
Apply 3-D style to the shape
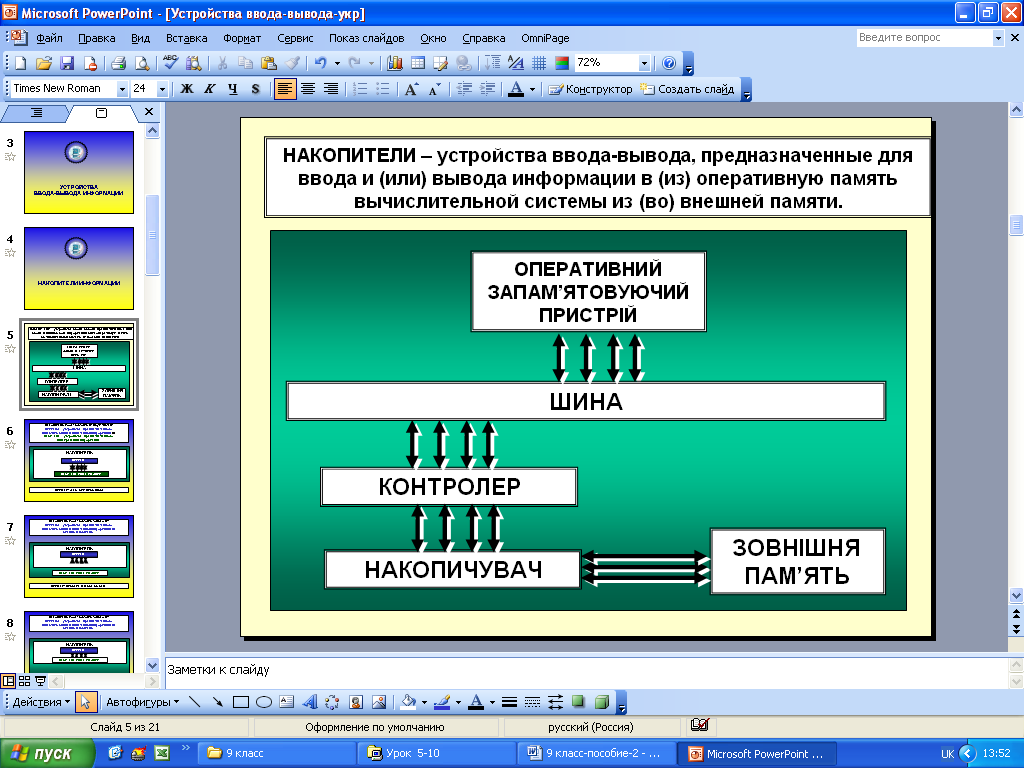(602, 702)
